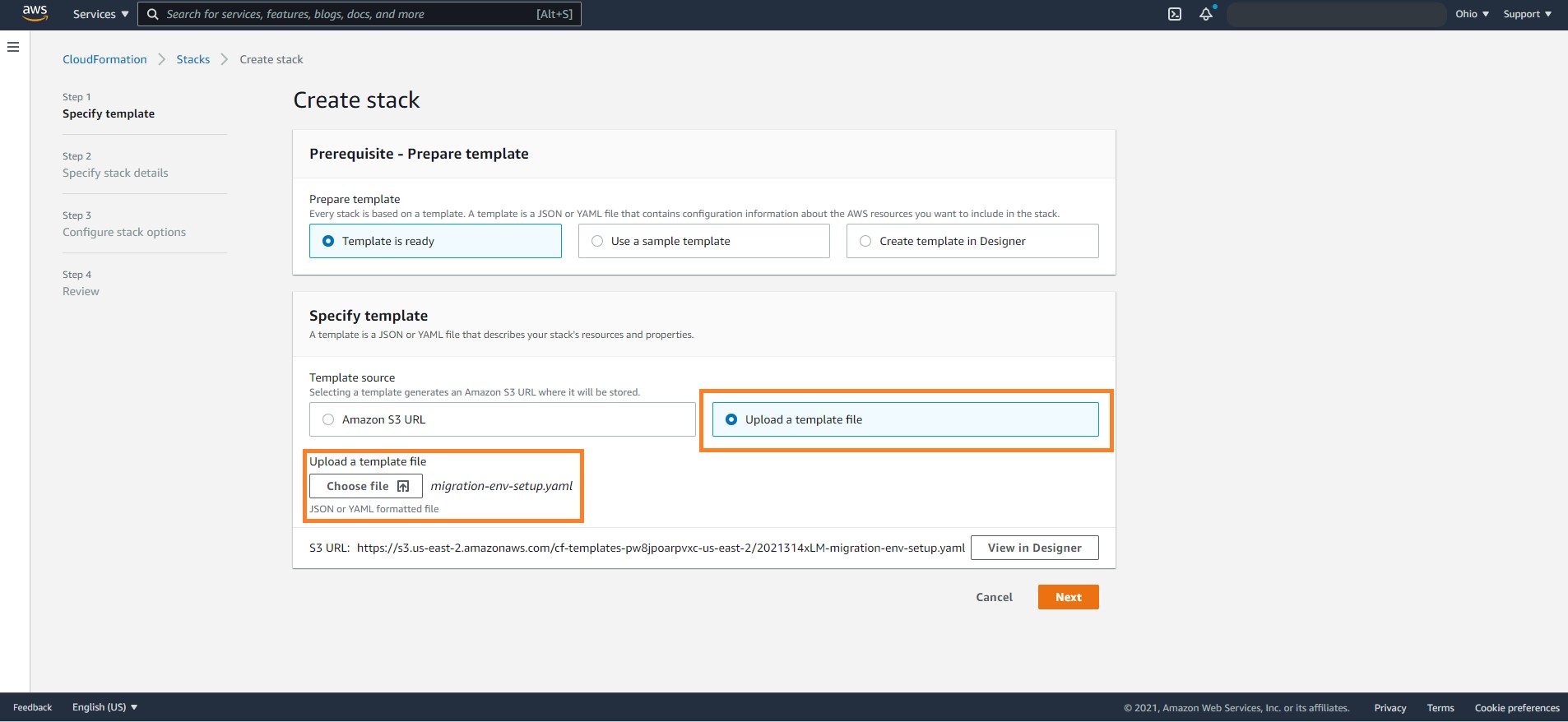Select Amazon S3 URL as template source
The width and height of the screenshot is (1568, 722).
[502, 419]
